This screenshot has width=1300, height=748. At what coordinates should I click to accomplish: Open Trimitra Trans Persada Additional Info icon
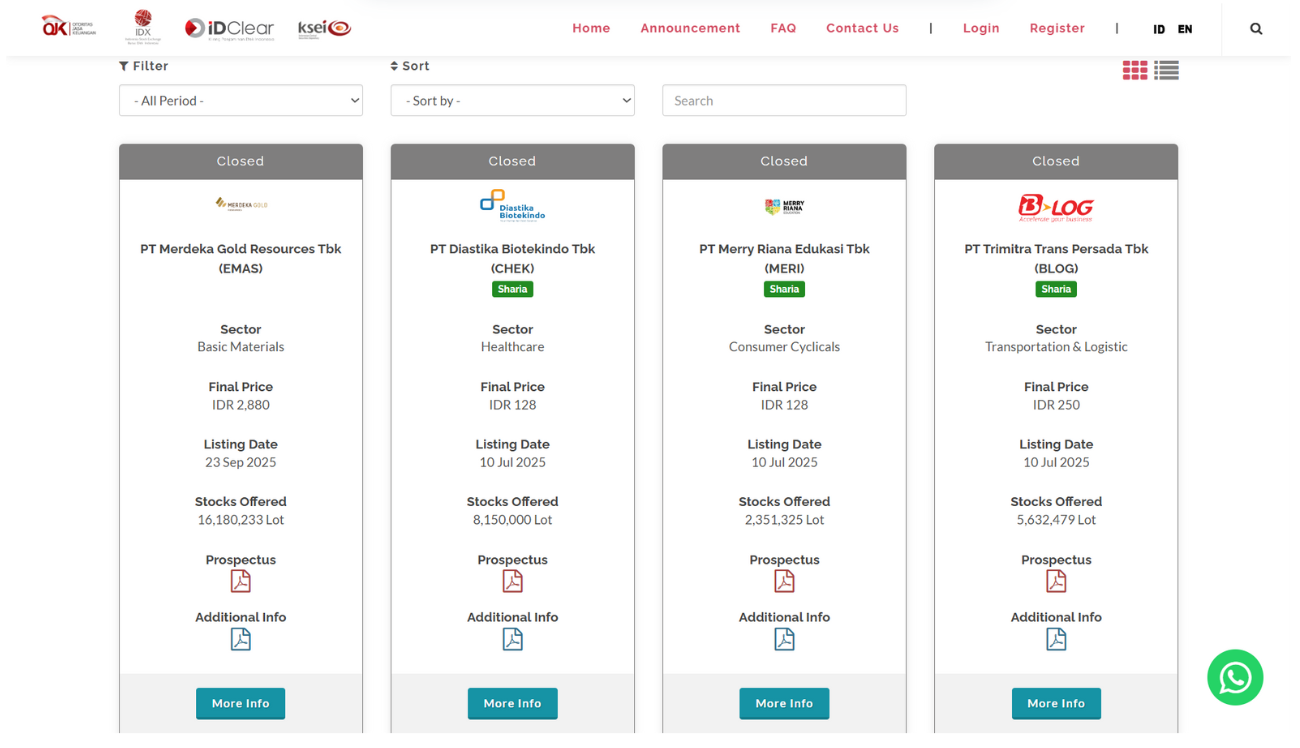pyautogui.click(x=1056, y=639)
